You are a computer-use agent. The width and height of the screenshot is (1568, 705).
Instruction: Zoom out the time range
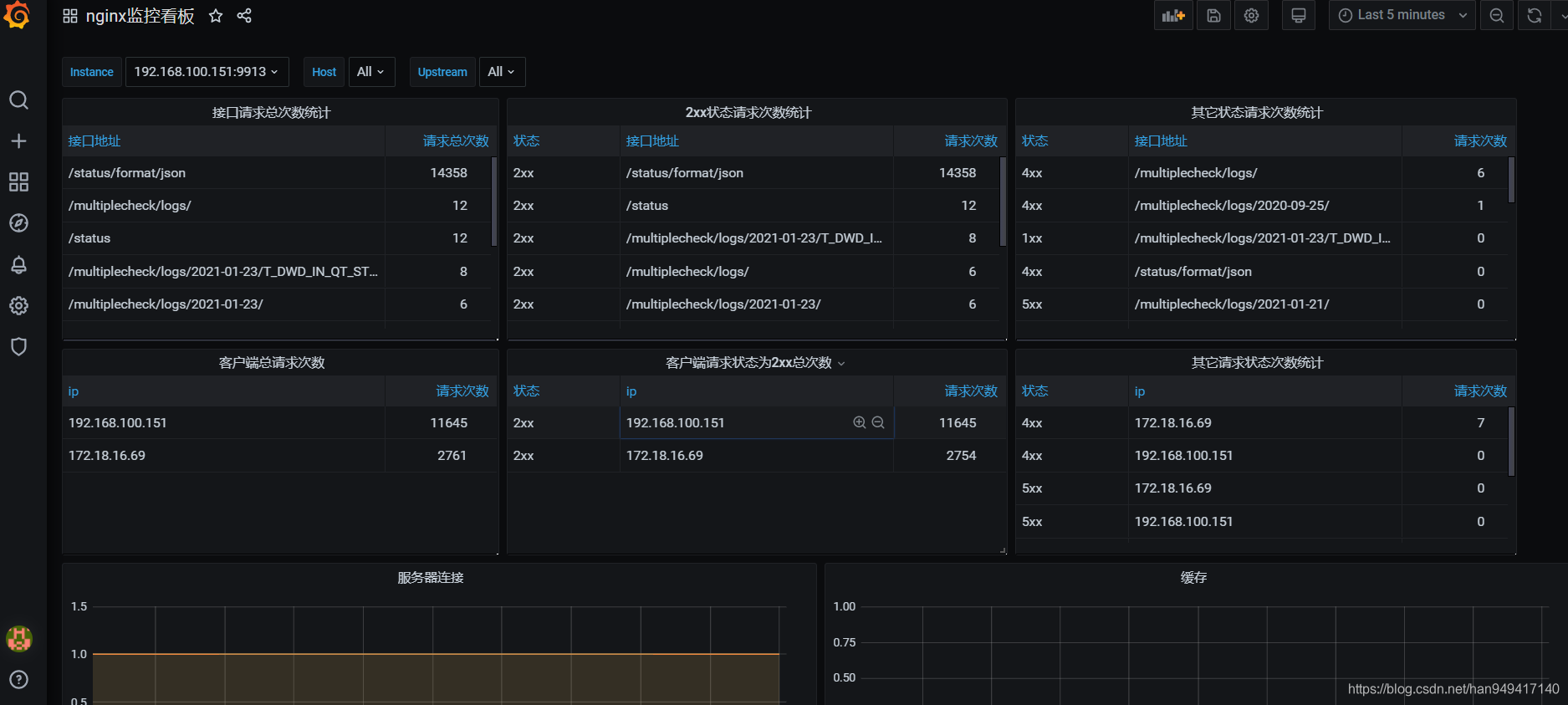pos(1497,15)
